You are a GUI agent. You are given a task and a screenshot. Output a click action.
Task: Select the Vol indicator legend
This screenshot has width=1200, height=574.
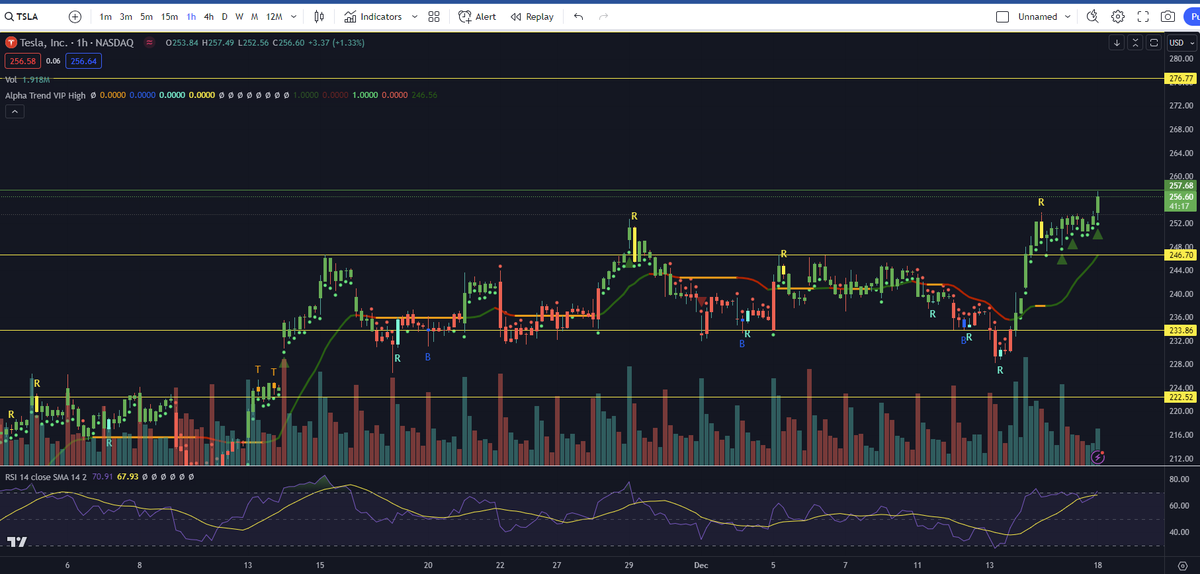(x=11, y=79)
